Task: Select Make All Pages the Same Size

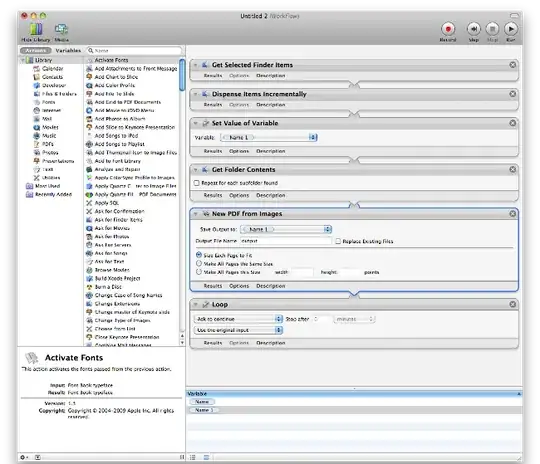Action: [199, 264]
